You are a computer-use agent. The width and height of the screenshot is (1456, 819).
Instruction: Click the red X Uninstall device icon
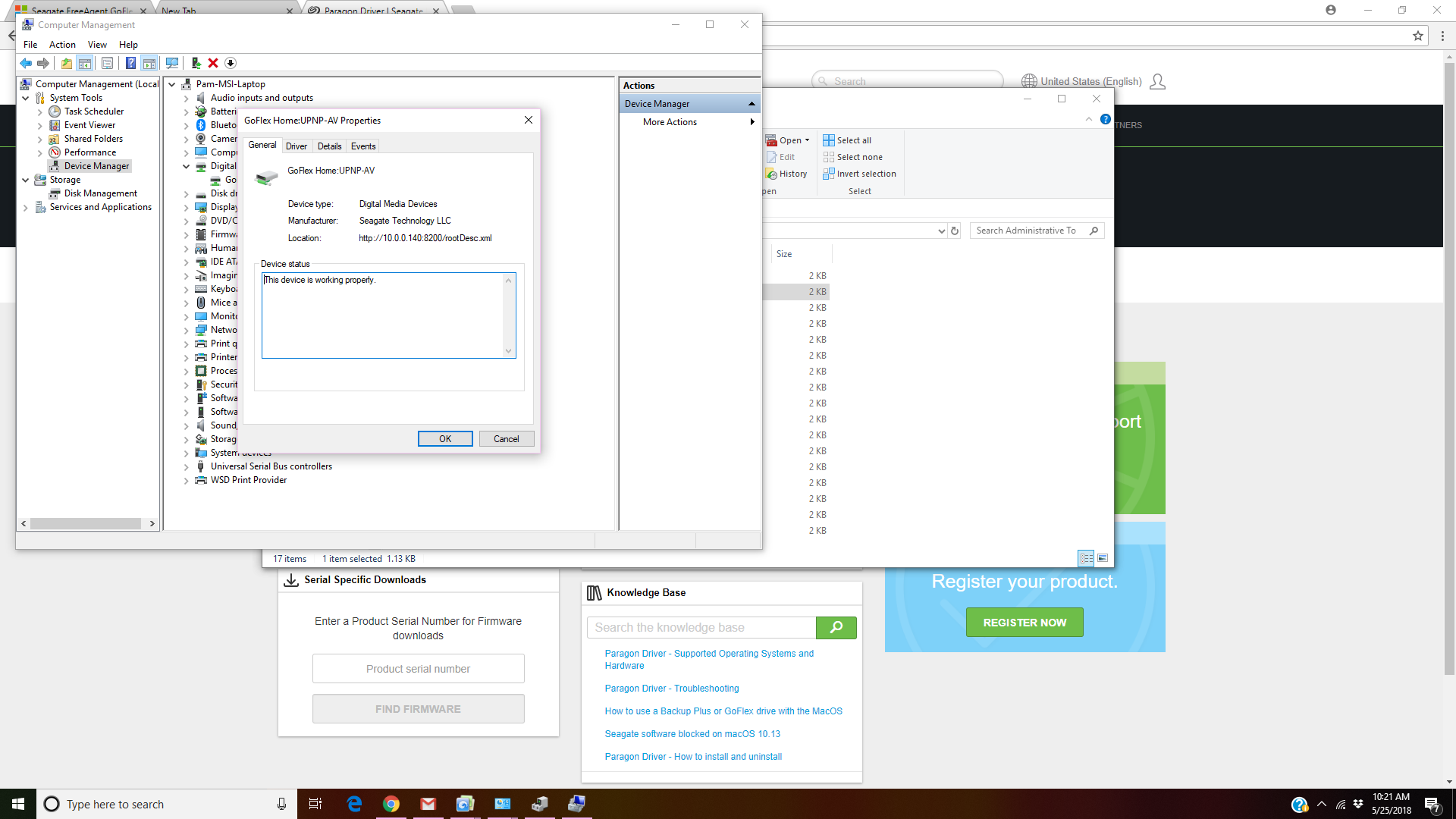click(213, 64)
